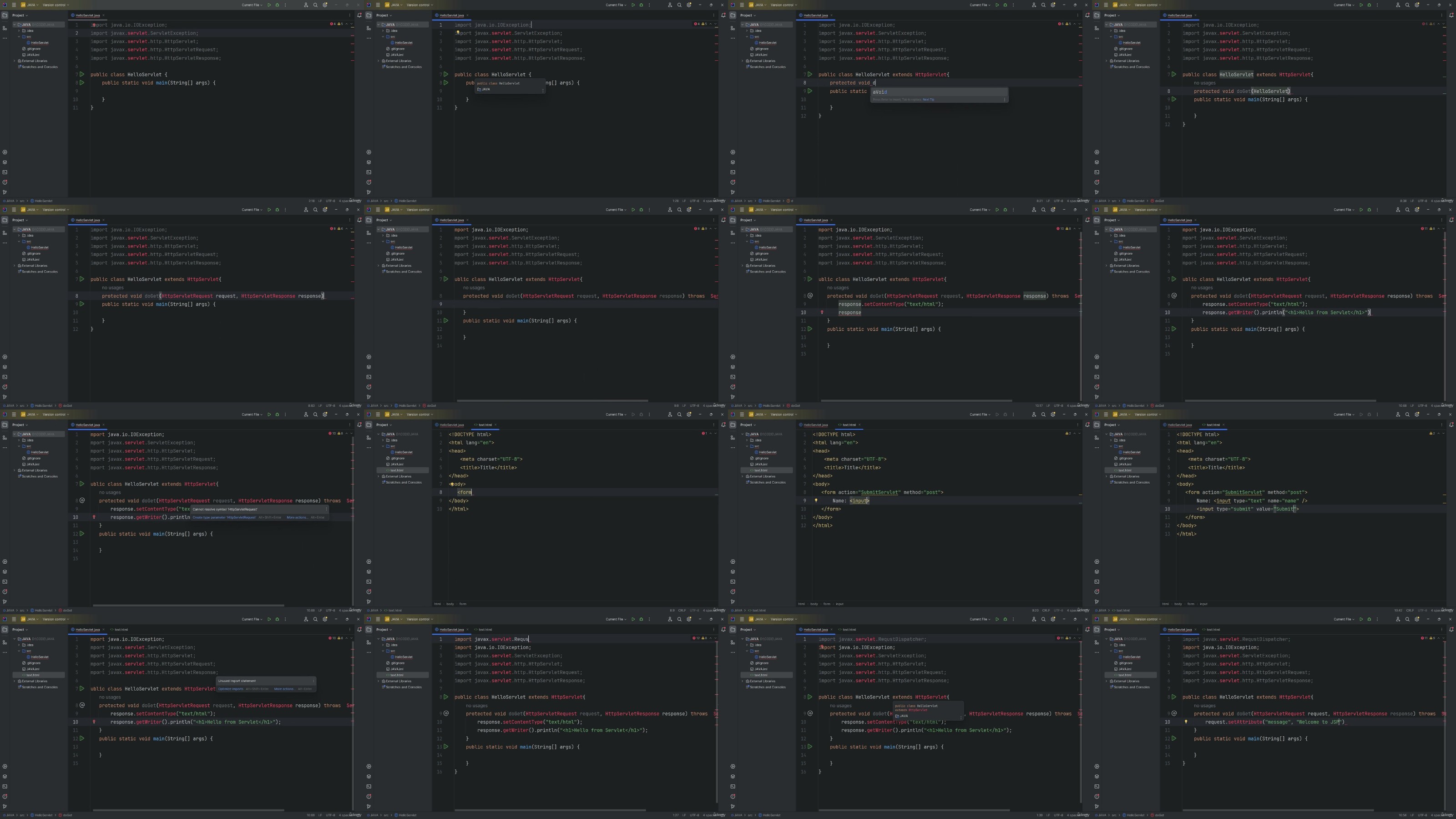Click the green run arrow beside main in the 'aVoid' completion window
The width and height of the screenshot is (1456, 819).
coord(810,91)
